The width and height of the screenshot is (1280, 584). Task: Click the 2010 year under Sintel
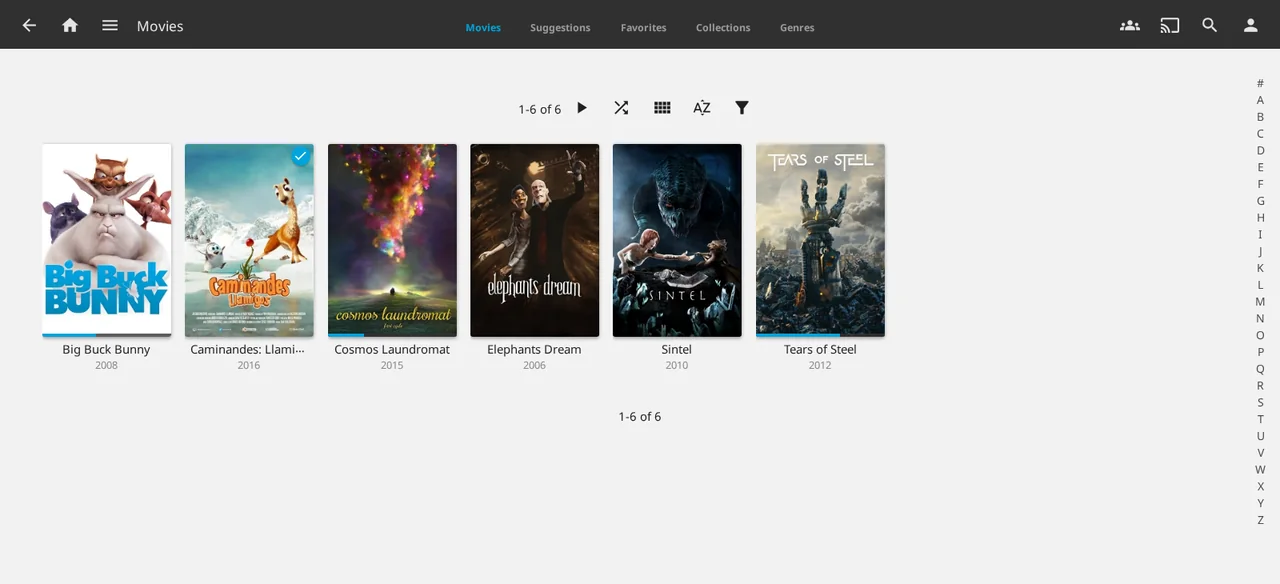pyautogui.click(x=677, y=366)
